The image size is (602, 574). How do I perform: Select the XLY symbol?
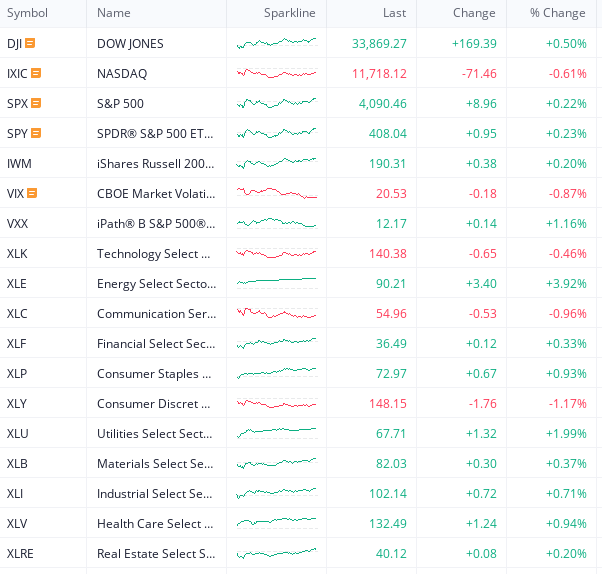(x=17, y=404)
